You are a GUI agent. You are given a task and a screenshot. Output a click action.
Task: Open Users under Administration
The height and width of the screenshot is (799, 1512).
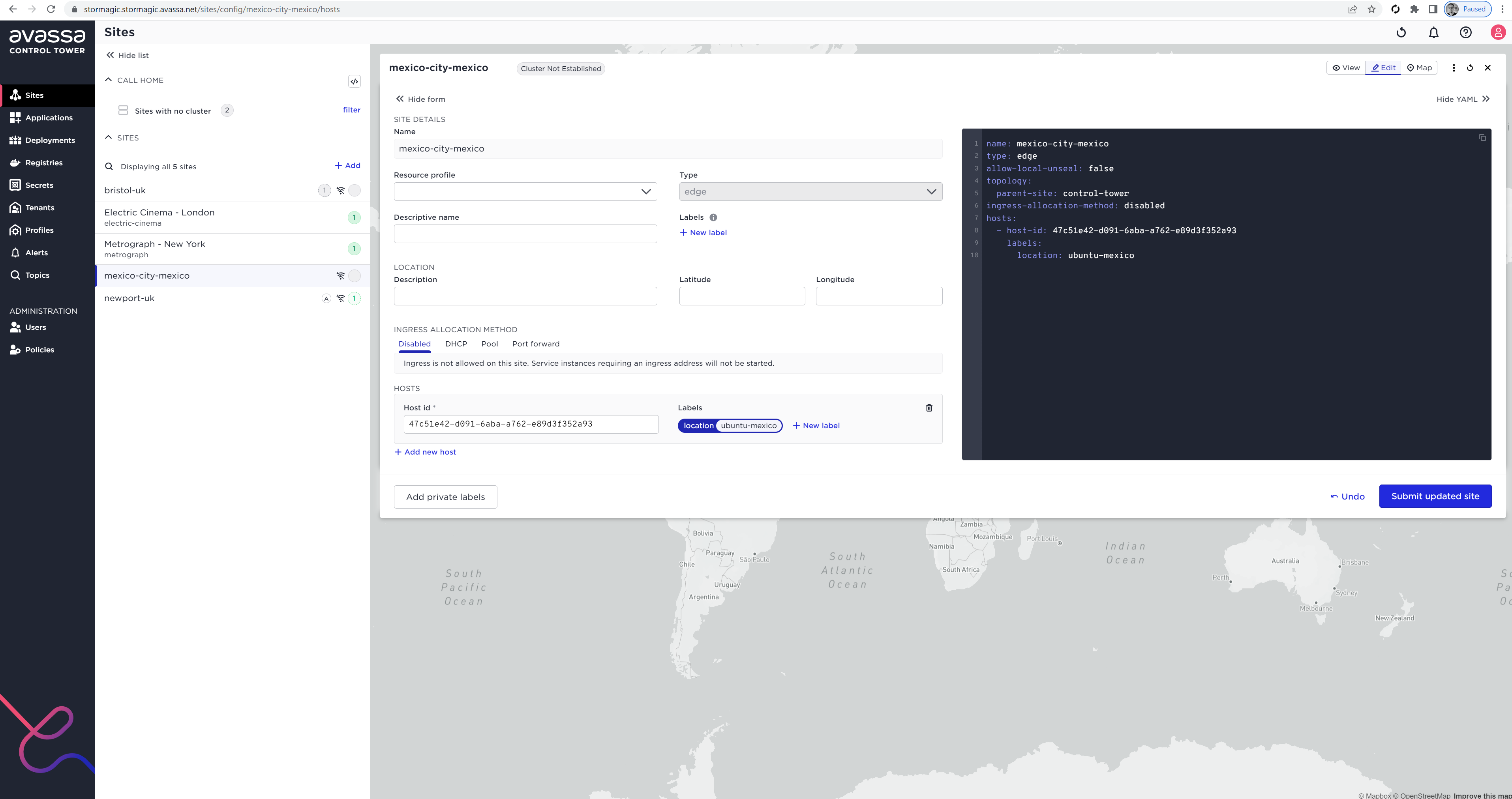point(47,327)
